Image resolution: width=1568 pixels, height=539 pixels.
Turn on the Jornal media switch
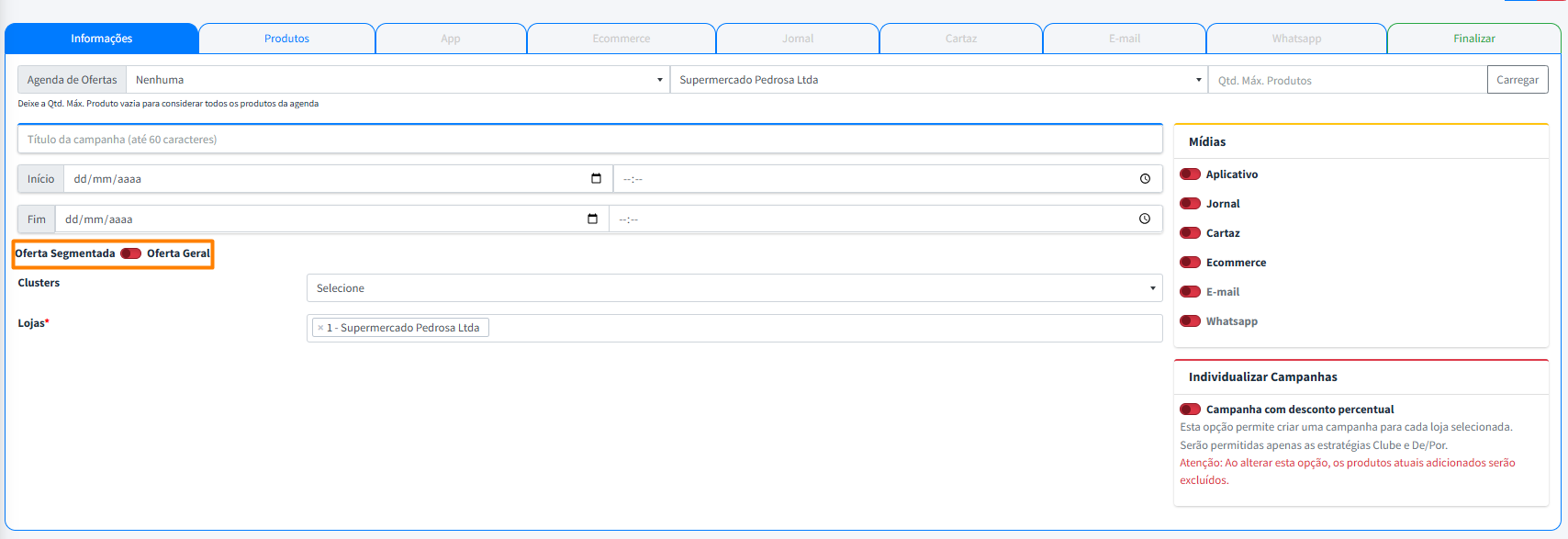coord(1190,204)
